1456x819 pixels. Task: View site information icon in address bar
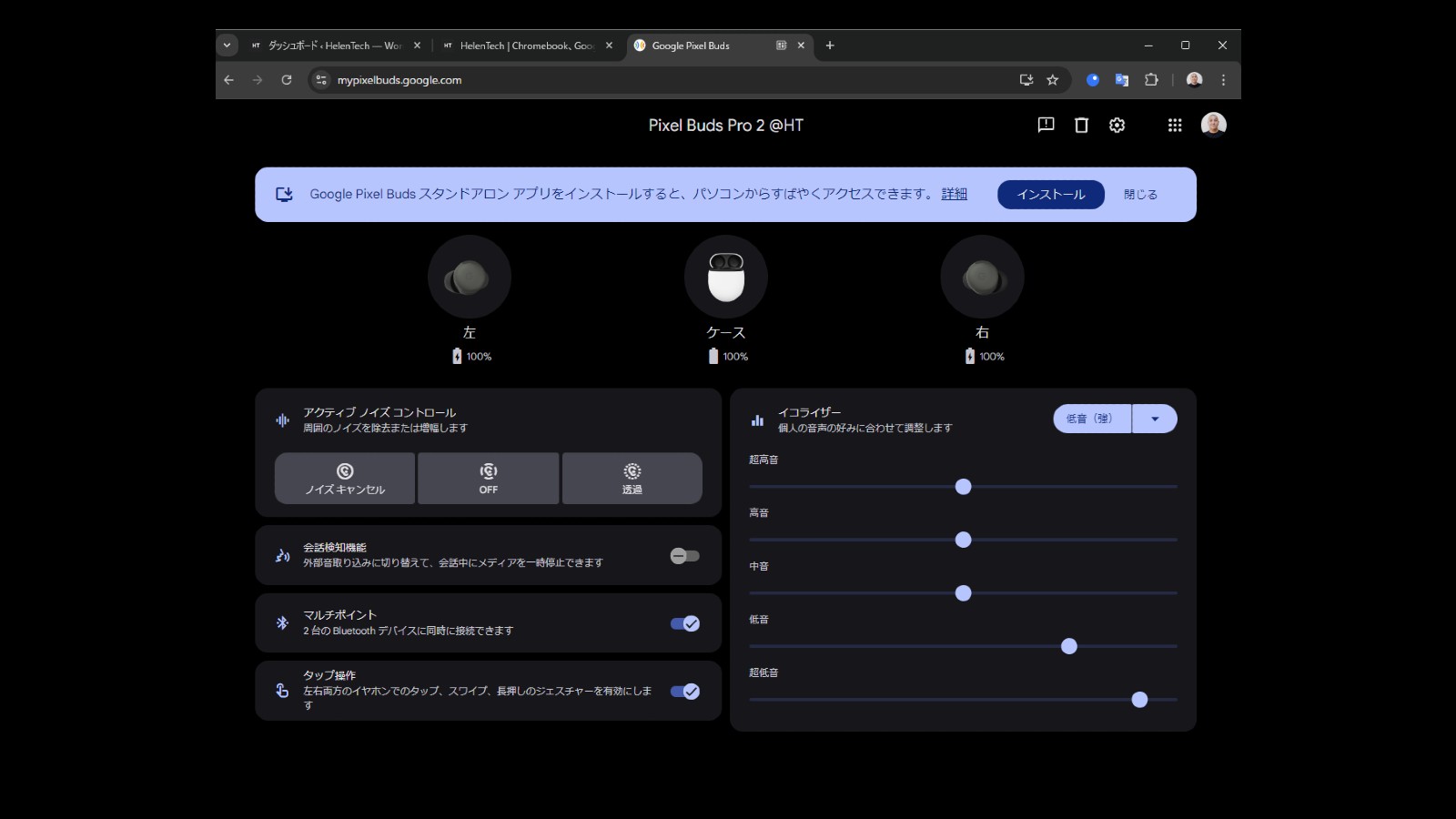click(x=321, y=80)
